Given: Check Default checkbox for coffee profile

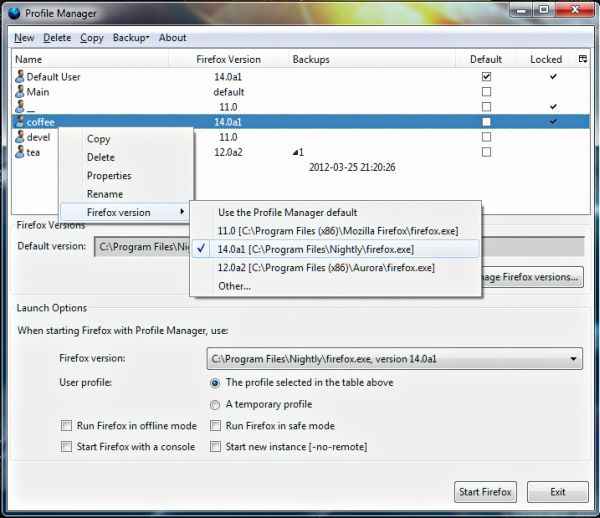Looking at the screenshot, I should (486, 122).
